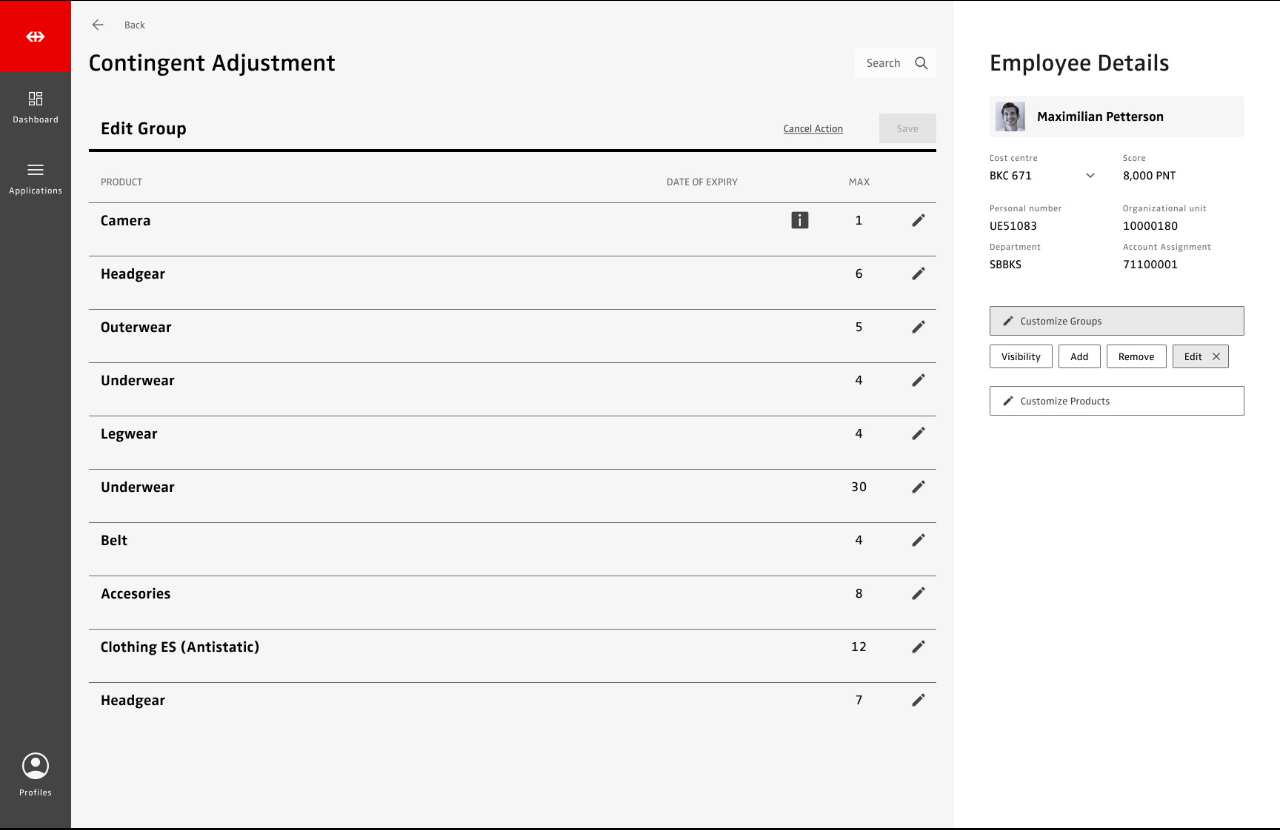Click the info icon in Camera row

tap(800, 220)
